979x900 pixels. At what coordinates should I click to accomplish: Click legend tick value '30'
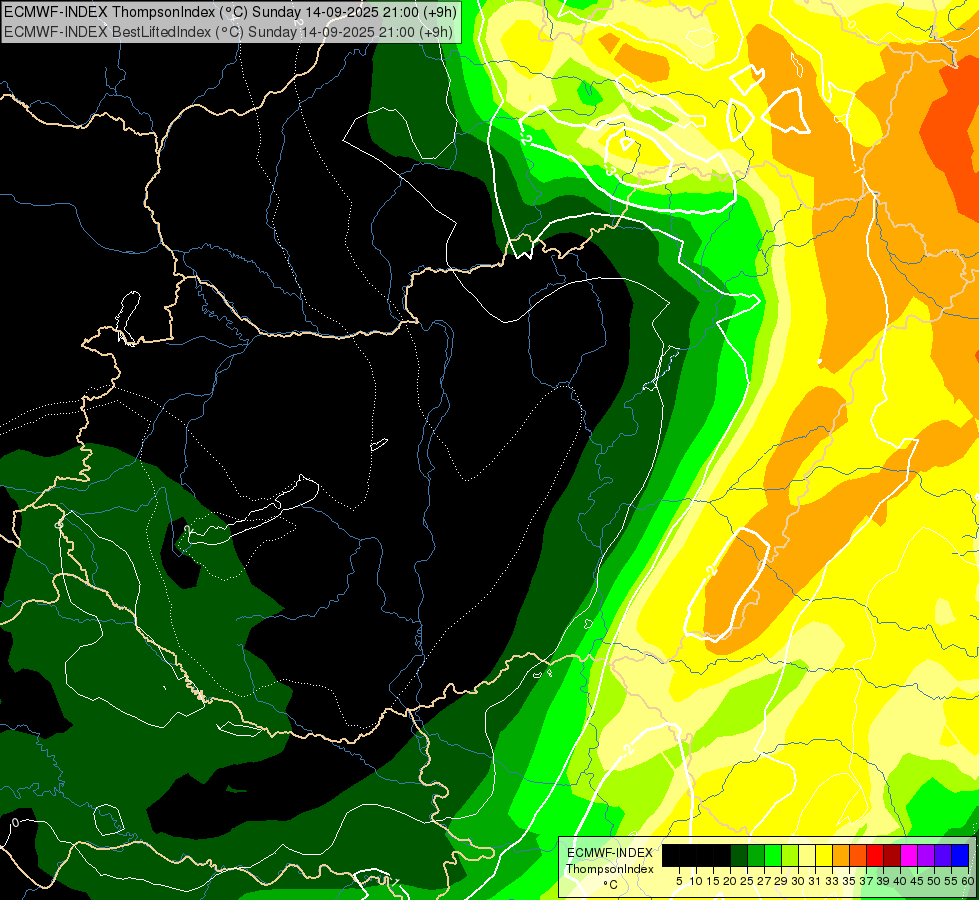click(x=799, y=881)
